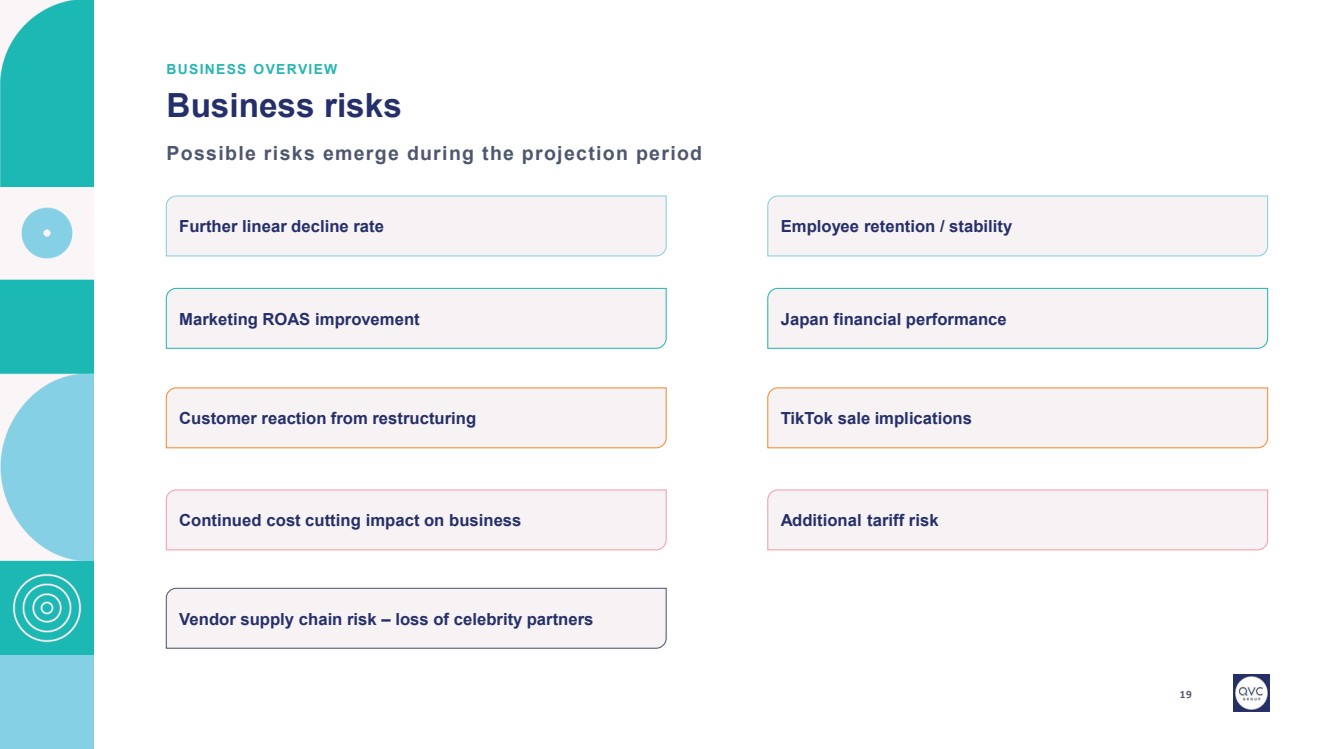Click the QVC Group logo
Viewport: 1333px width, 749px height.
click(1251, 692)
